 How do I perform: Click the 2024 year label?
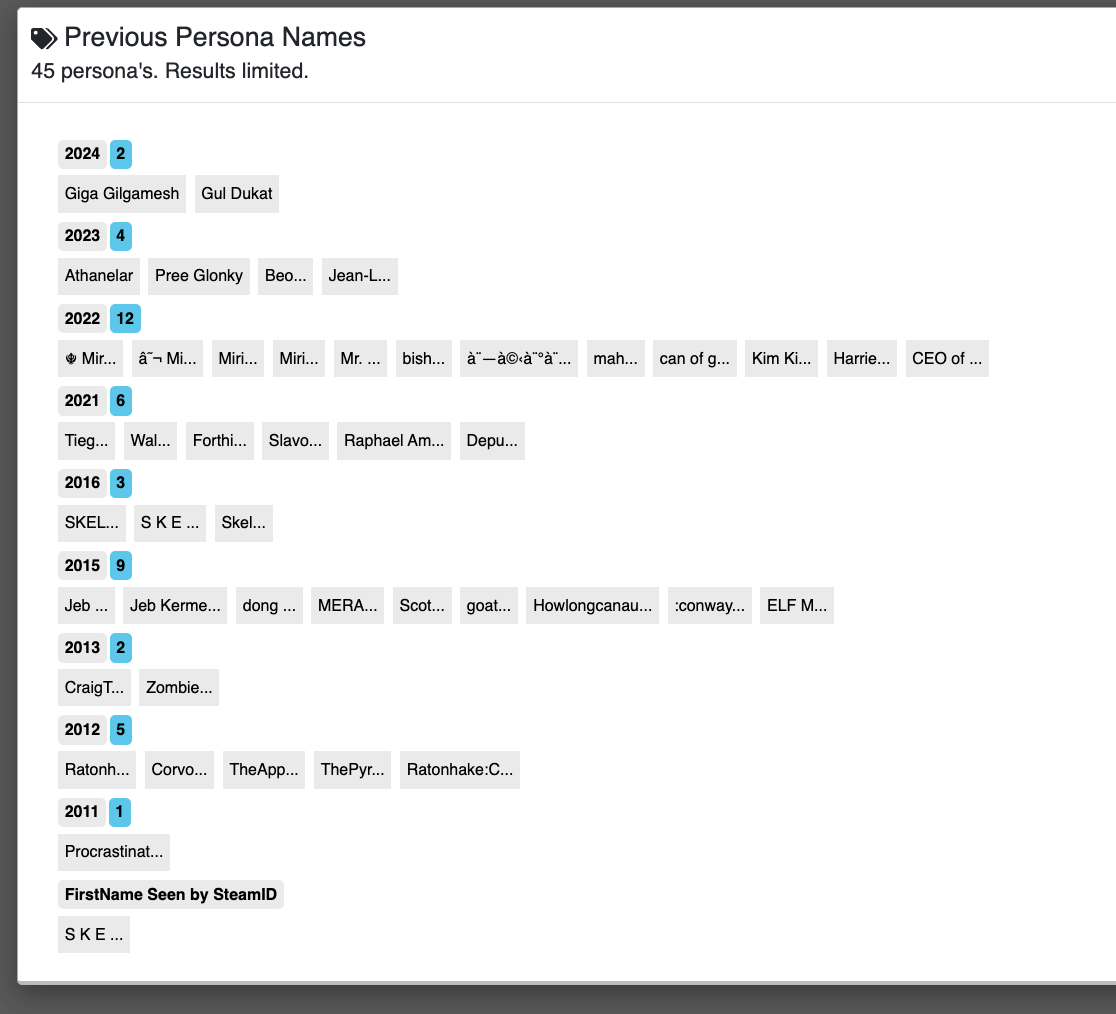click(82, 154)
